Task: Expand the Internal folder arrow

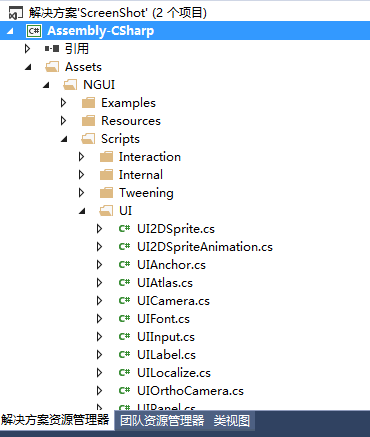Action: [81, 175]
